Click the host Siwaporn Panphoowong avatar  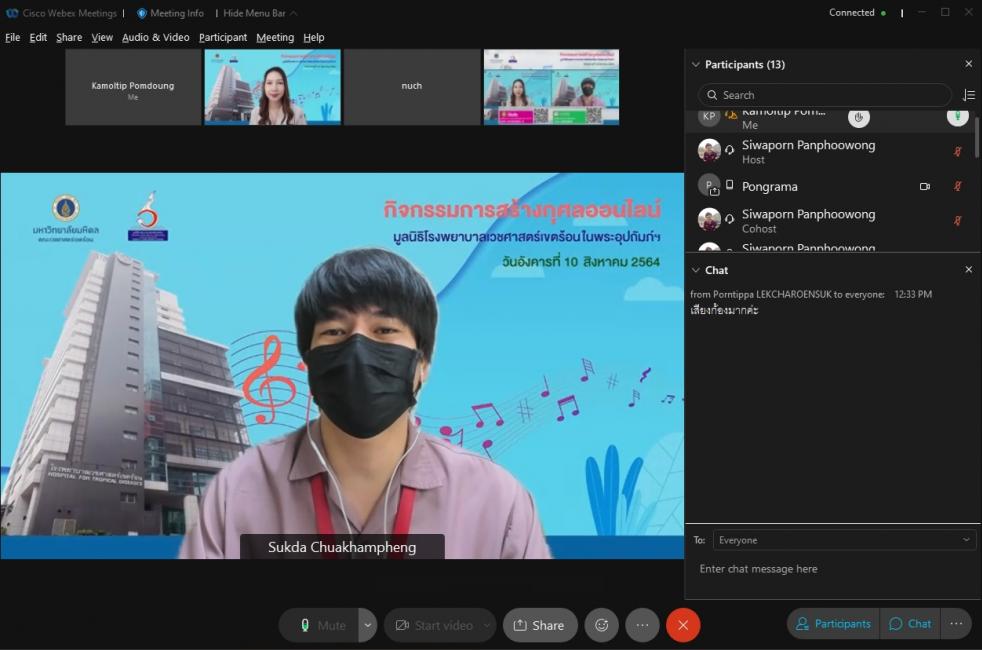(709, 151)
